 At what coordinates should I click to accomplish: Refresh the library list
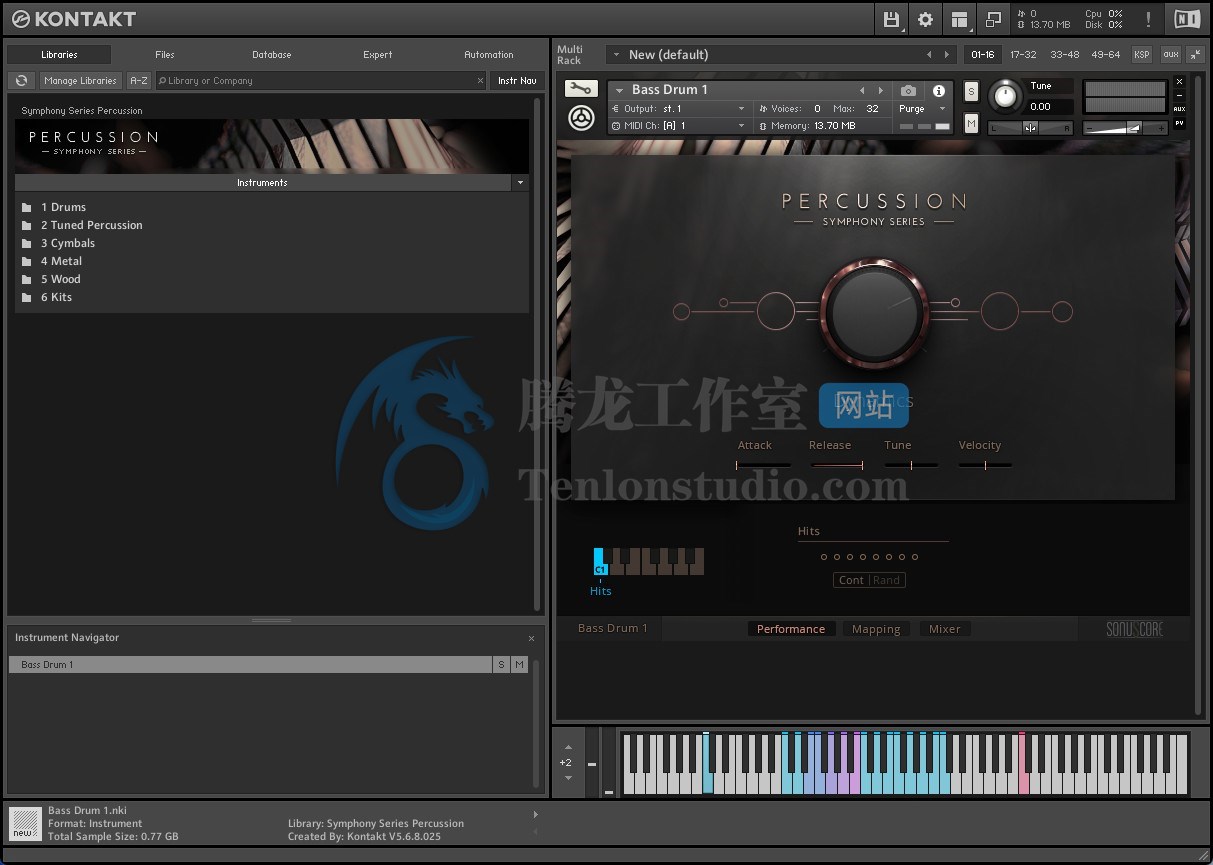pyautogui.click(x=21, y=81)
